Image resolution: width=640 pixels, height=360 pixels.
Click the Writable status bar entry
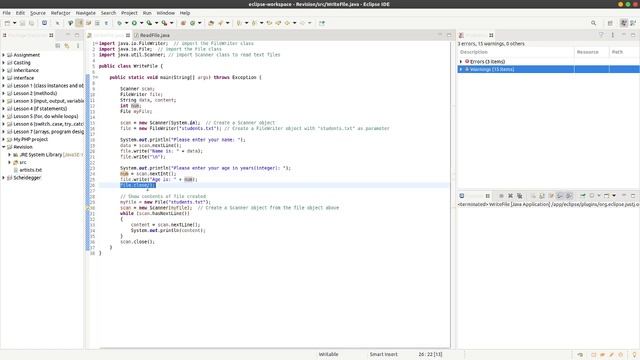pos(328,354)
